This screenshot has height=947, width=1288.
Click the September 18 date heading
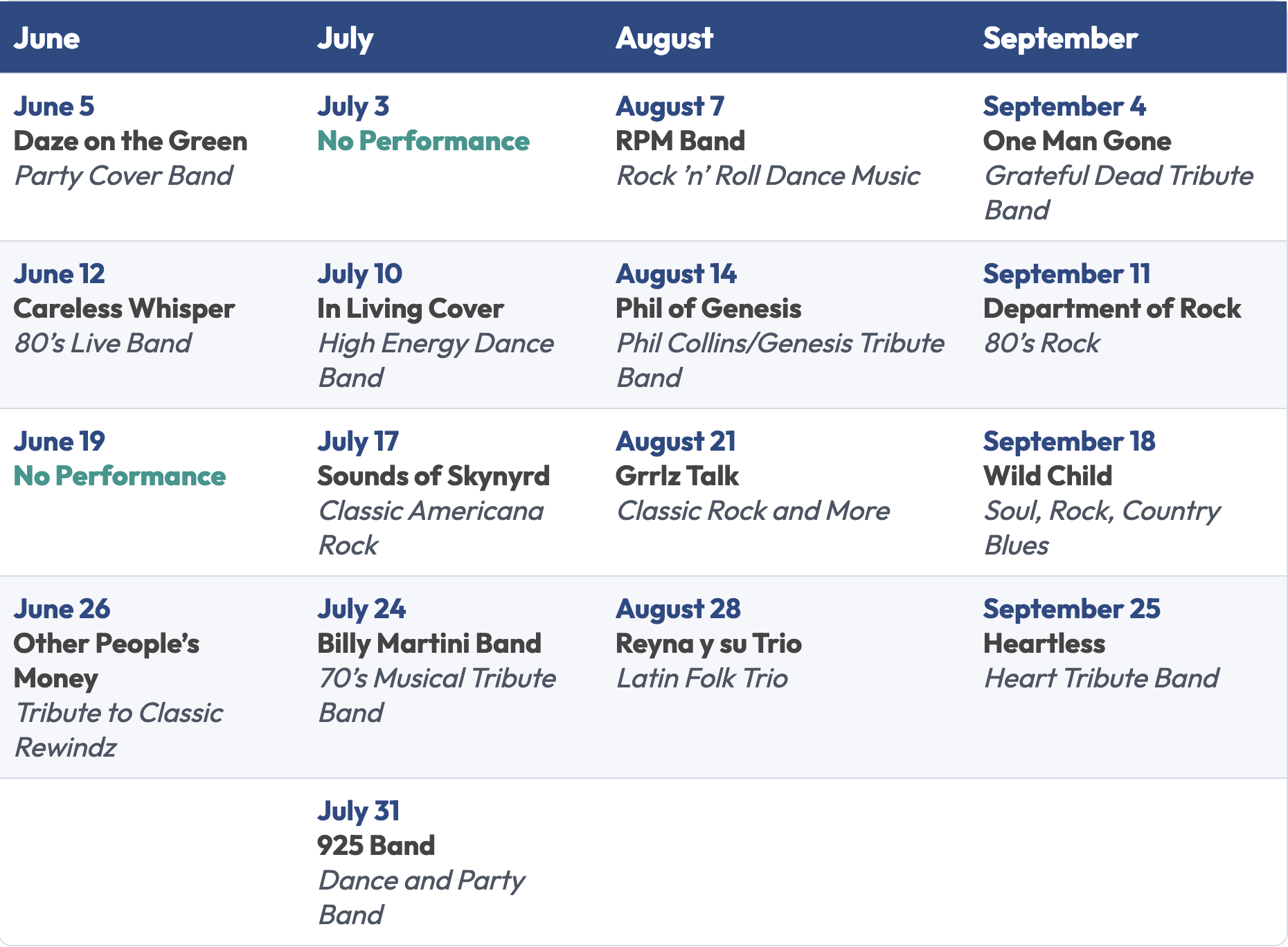coord(1069,442)
